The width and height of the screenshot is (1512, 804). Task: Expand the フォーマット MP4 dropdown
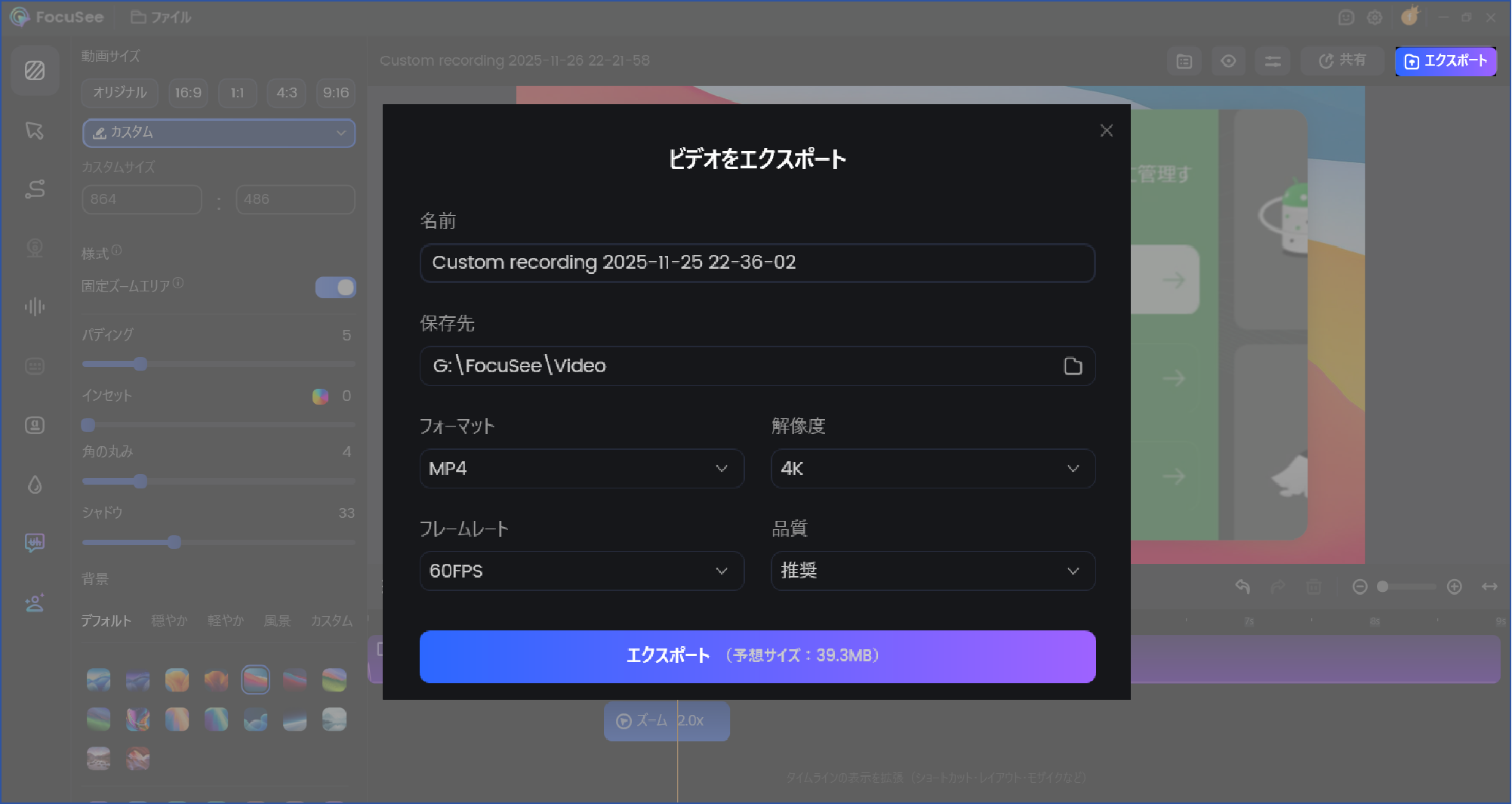(581, 469)
